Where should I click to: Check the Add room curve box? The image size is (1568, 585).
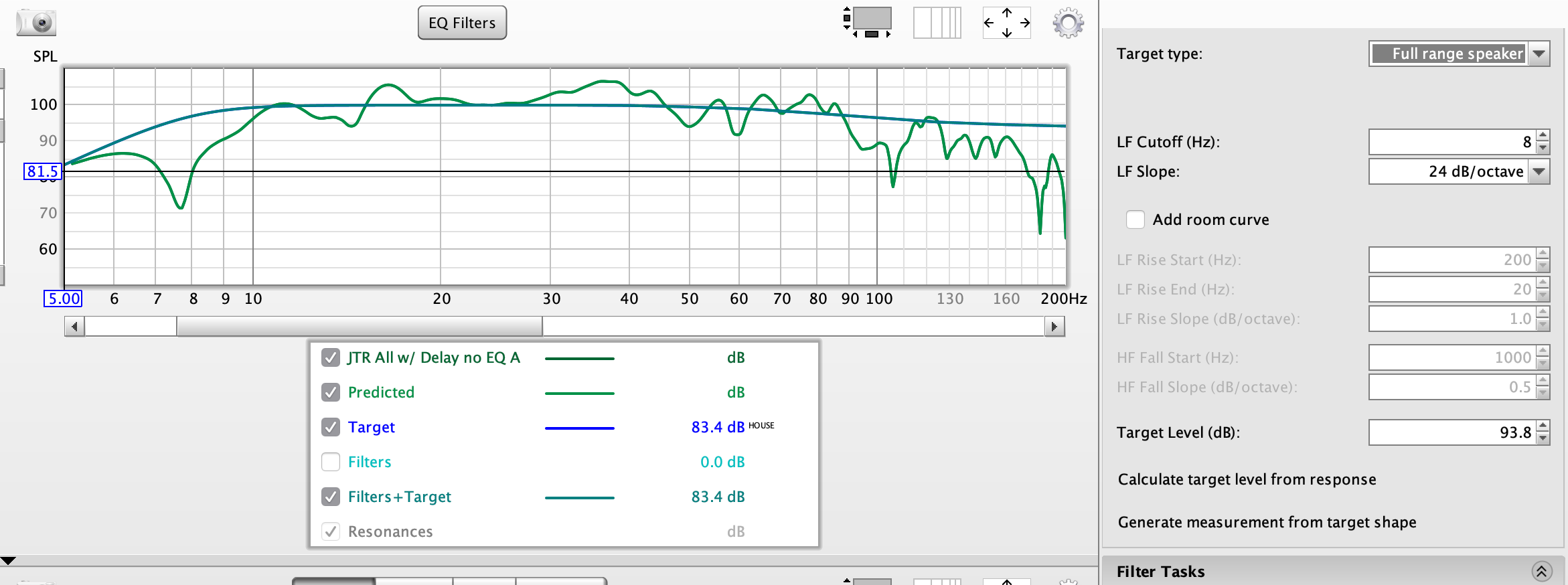point(1135,220)
